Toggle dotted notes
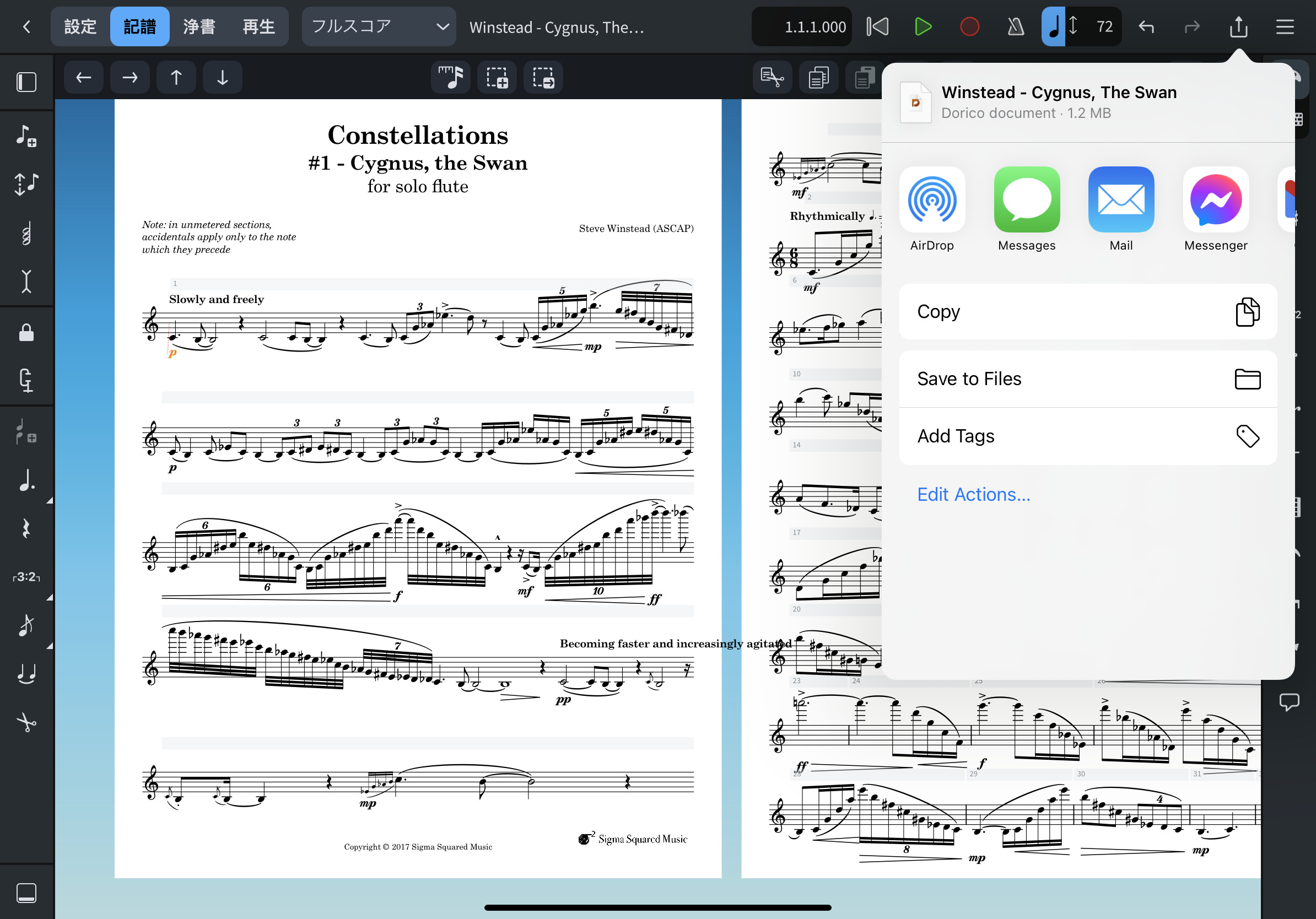Image resolution: width=1316 pixels, height=919 pixels. pos(26,479)
